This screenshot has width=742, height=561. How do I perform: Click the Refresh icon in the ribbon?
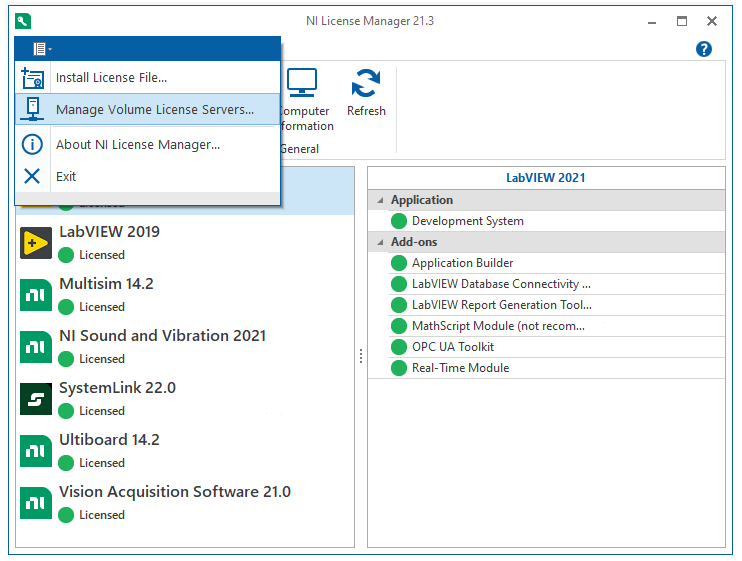point(366,84)
